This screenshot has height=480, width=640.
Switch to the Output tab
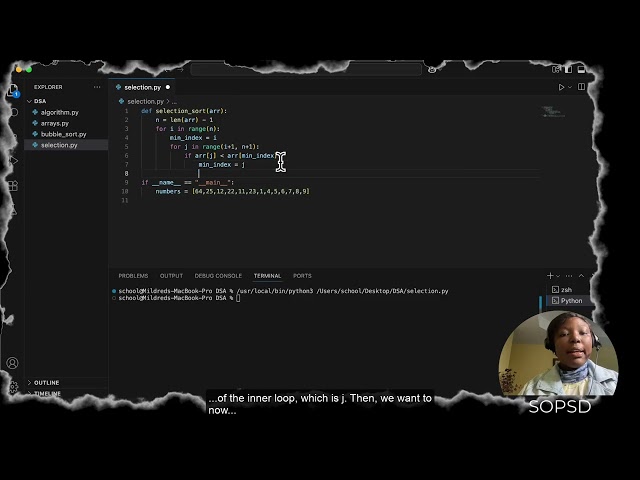pos(171,276)
